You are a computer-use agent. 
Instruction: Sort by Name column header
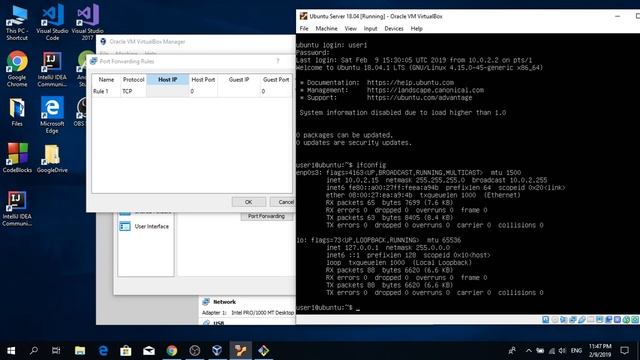[x=106, y=80]
